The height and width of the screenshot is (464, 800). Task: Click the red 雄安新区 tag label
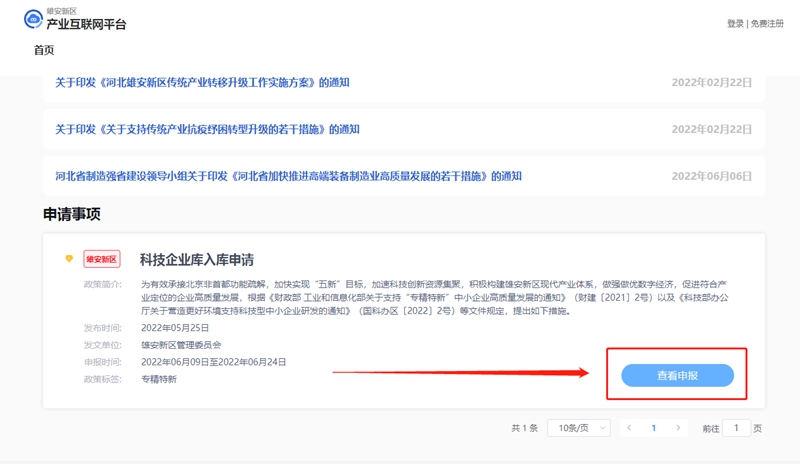(101, 259)
